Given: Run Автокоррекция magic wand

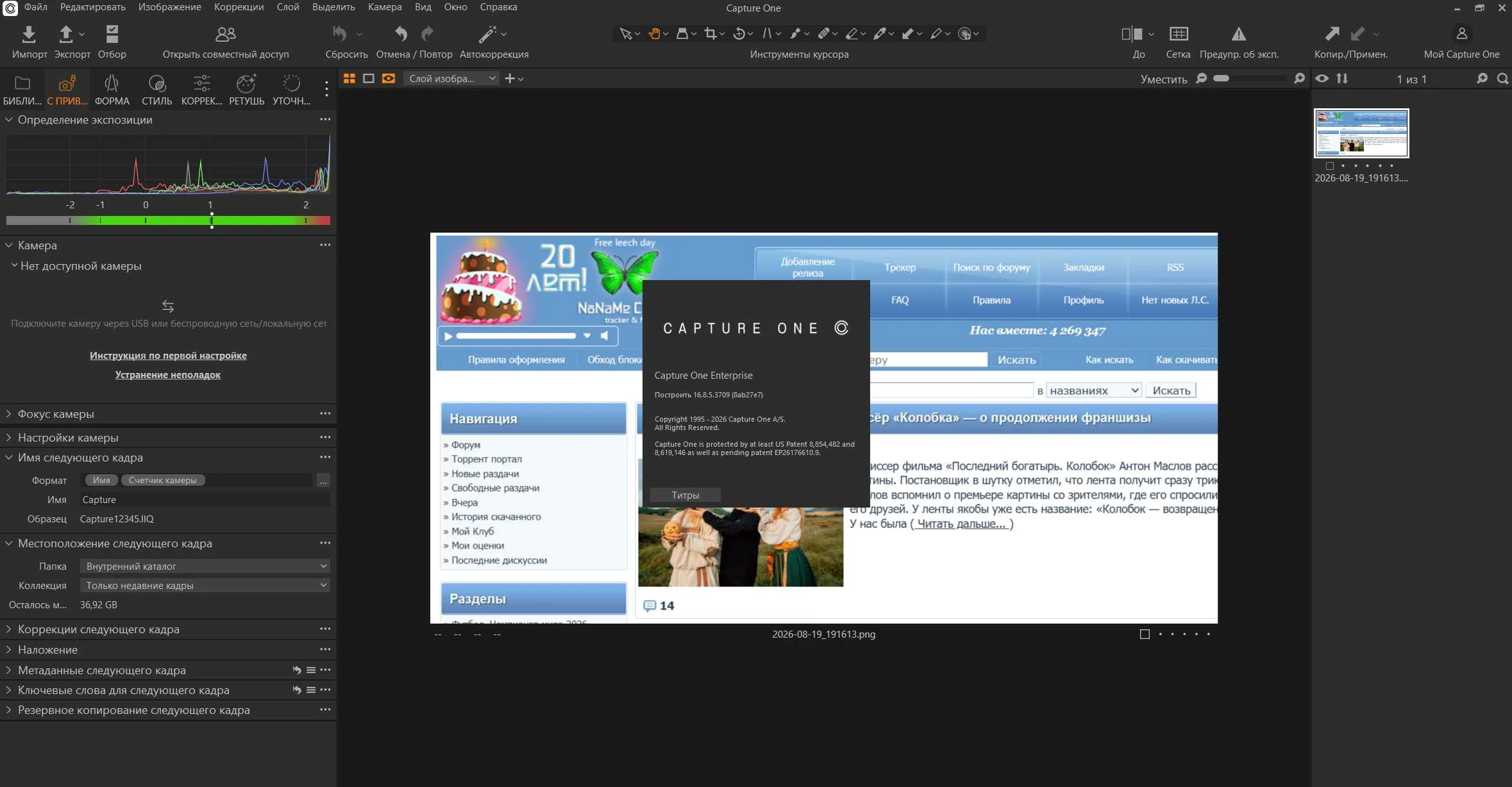Looking at the screenshot, I should (x=488, y=33).
